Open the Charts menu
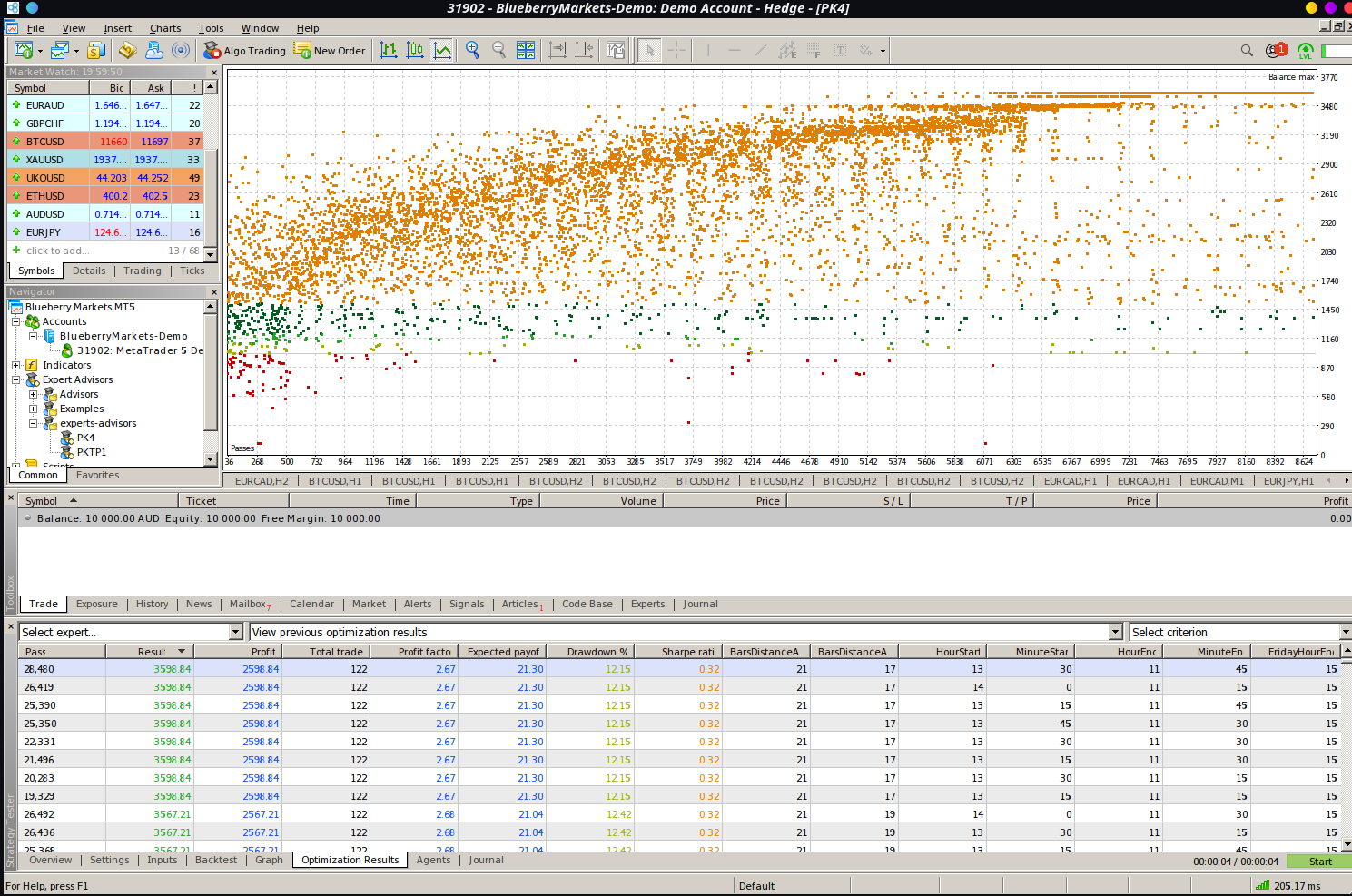 pyautogui.click(x=165, y=28)
